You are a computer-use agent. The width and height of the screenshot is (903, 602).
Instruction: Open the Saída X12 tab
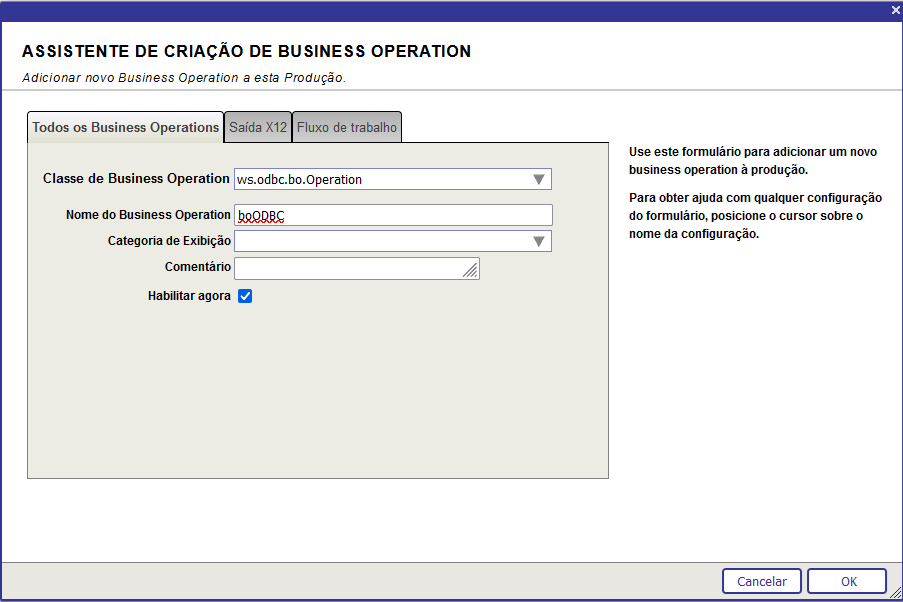[258, 128]
